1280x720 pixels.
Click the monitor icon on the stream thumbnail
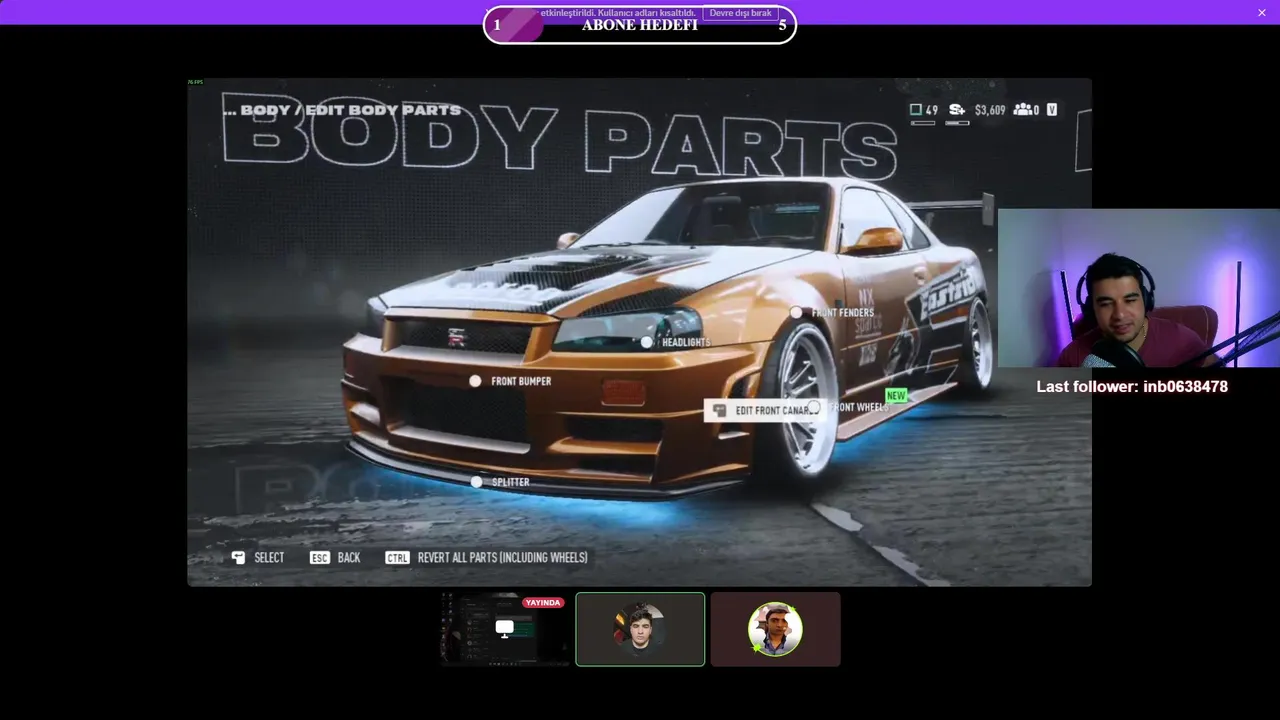(505, 628)
